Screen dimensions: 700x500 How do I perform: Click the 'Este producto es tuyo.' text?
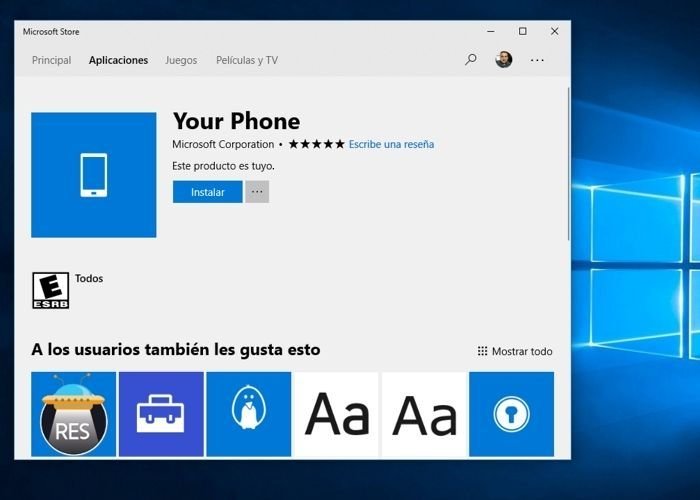tap(223, 166)
